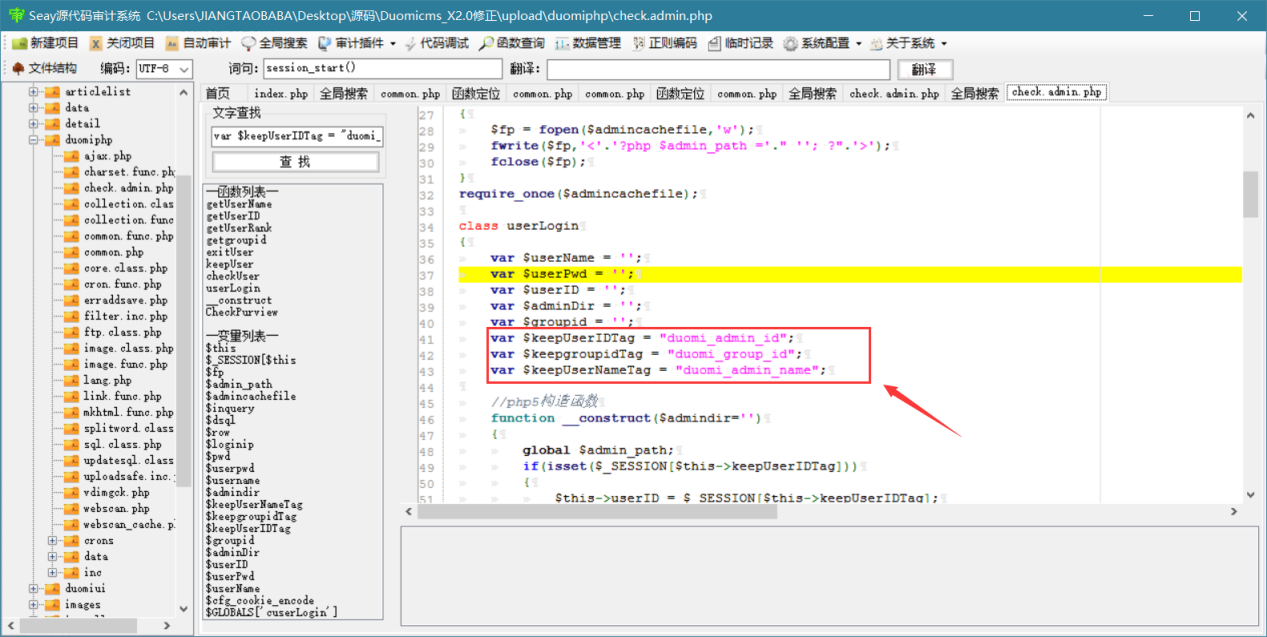Open the 审计插件 dropdown menu
The image size is (1267, 637).
click(x=357, y=43)
